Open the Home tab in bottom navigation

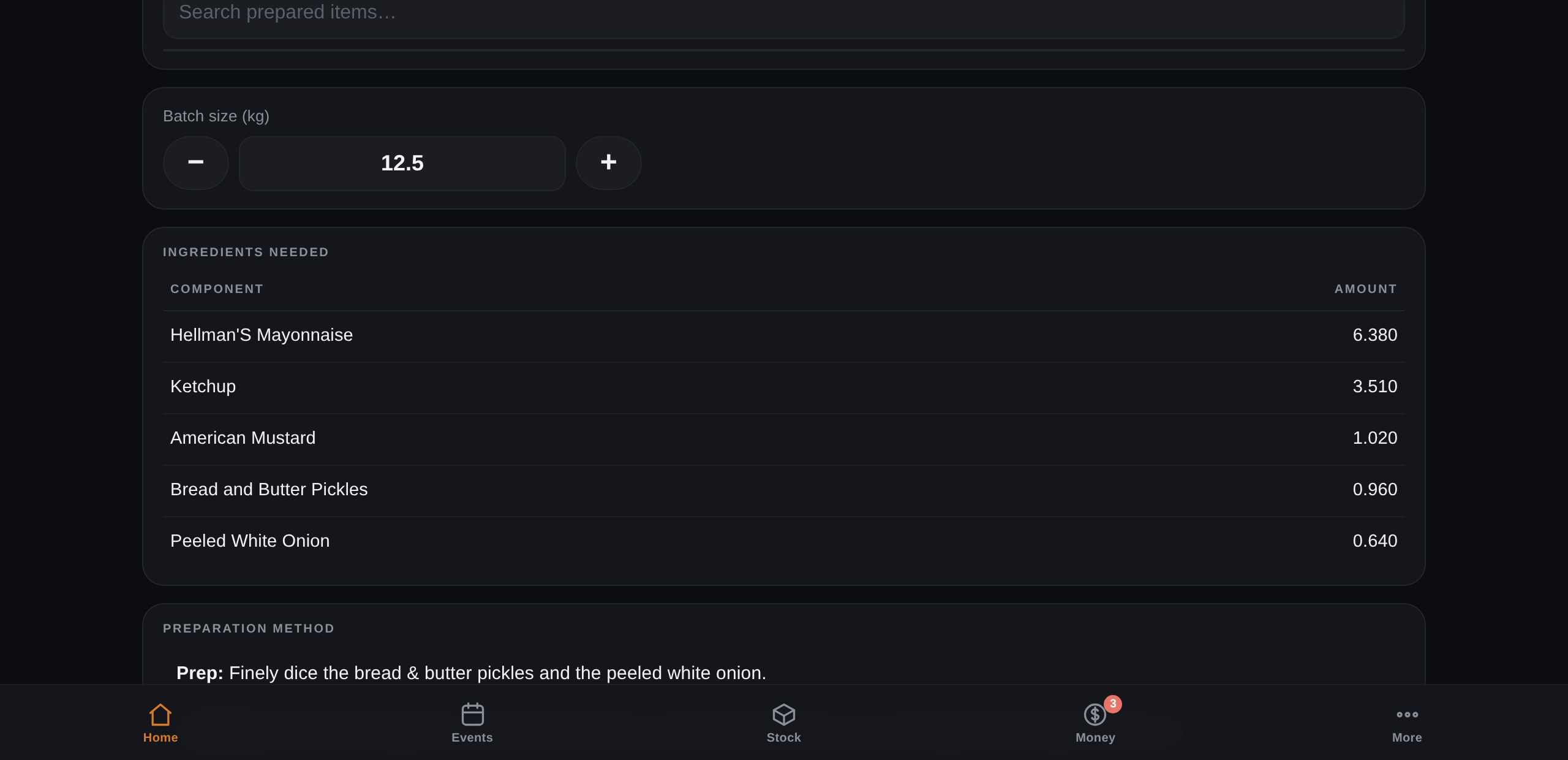click(x=160, y=723)
